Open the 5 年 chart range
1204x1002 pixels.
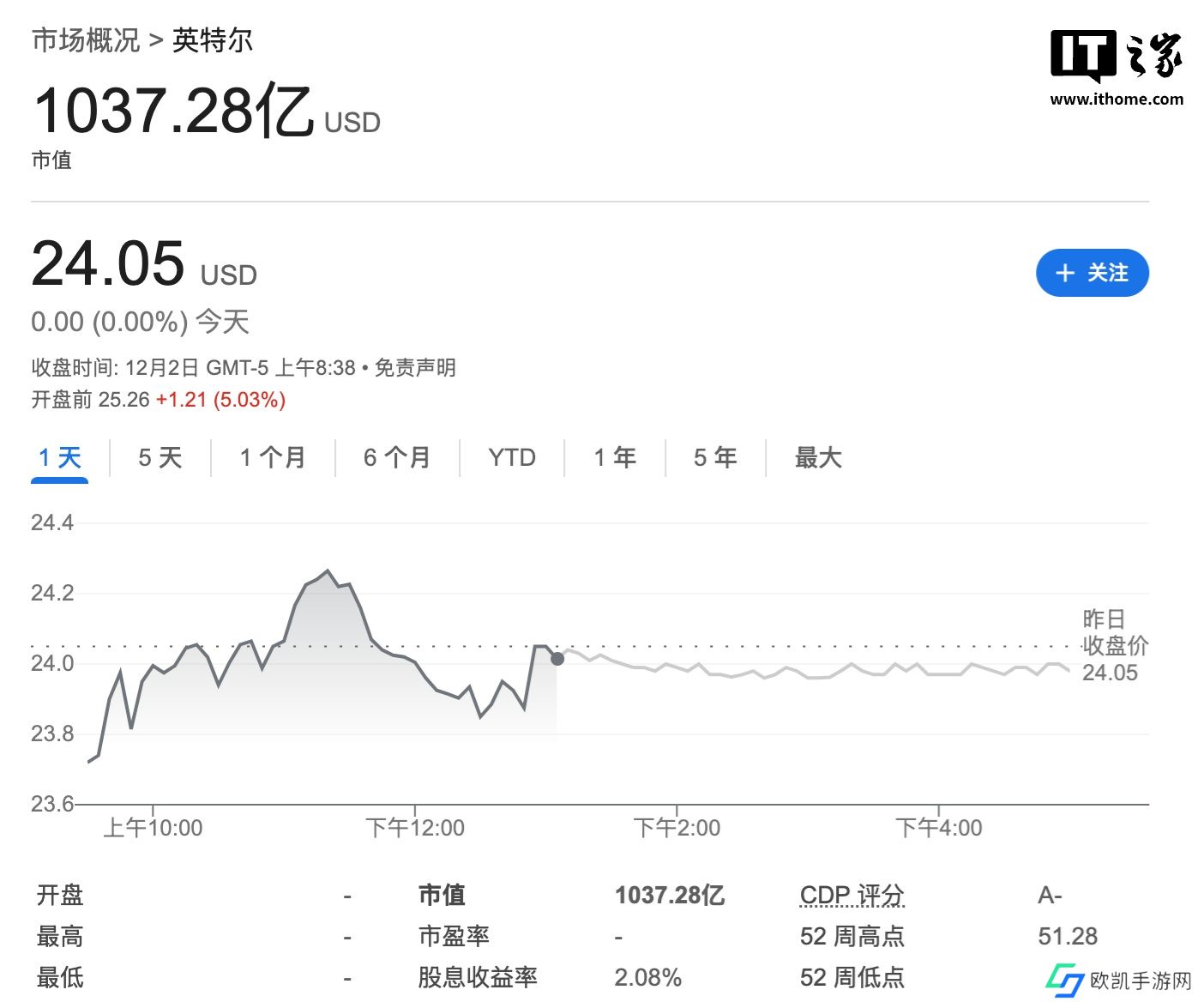pos(715,458)
